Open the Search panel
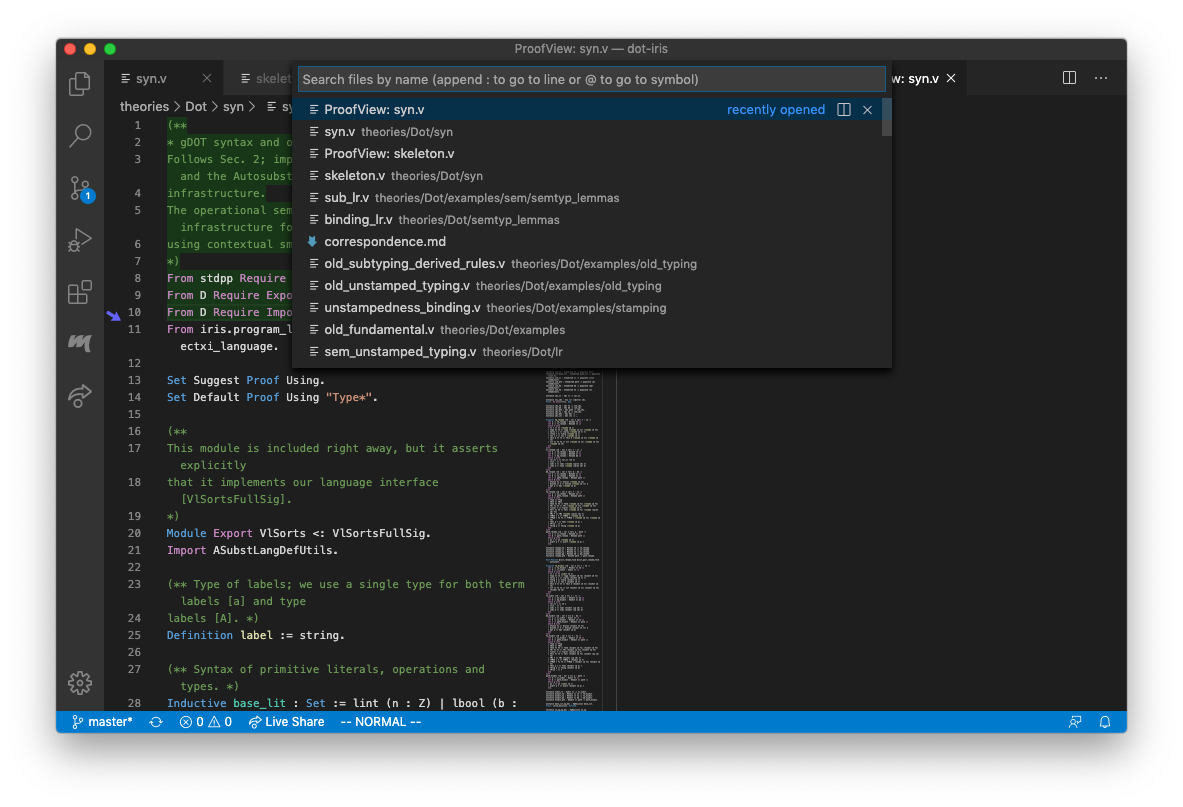 tap(80, 136)
